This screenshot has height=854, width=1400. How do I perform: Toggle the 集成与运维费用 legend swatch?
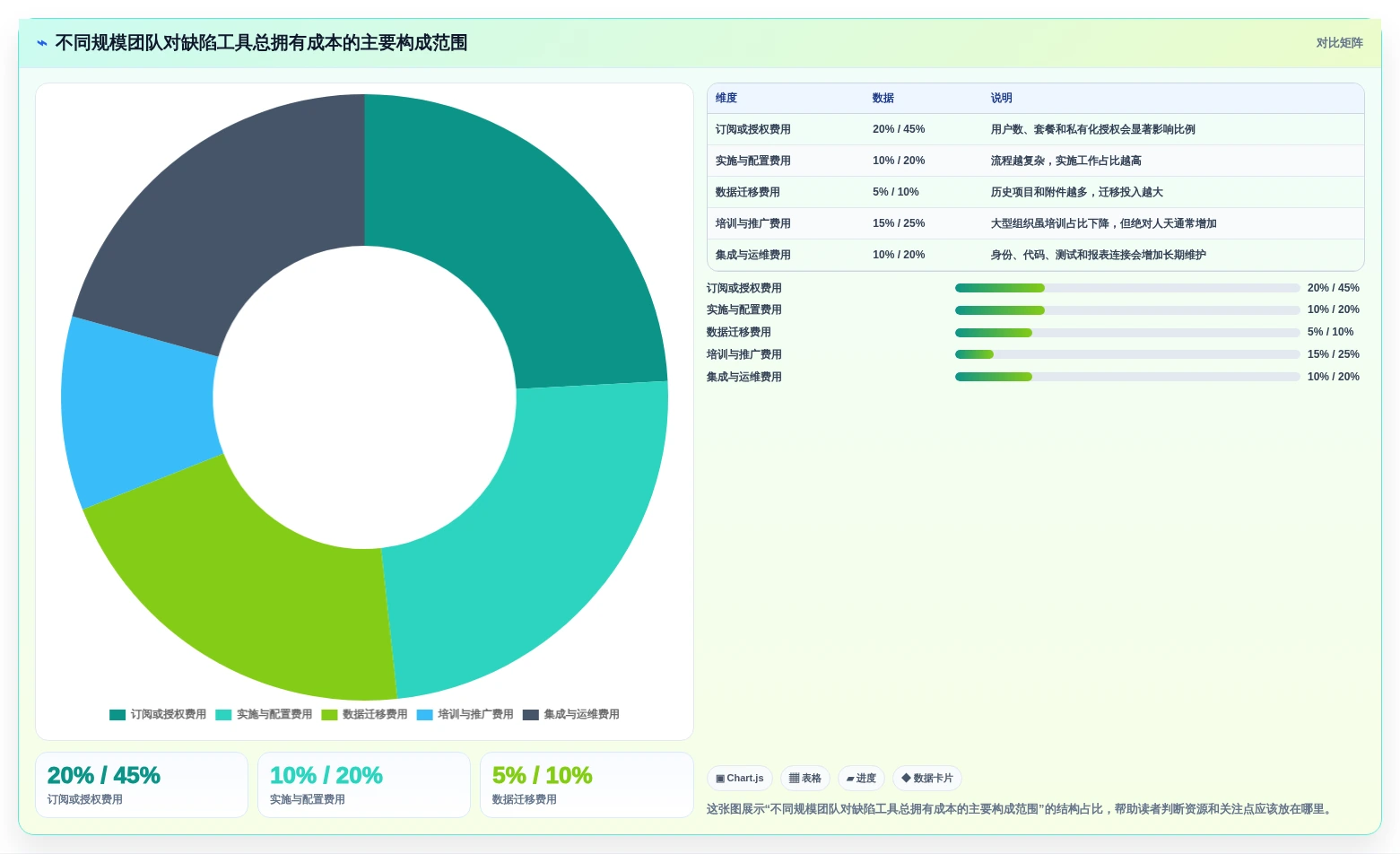(531, 715)
